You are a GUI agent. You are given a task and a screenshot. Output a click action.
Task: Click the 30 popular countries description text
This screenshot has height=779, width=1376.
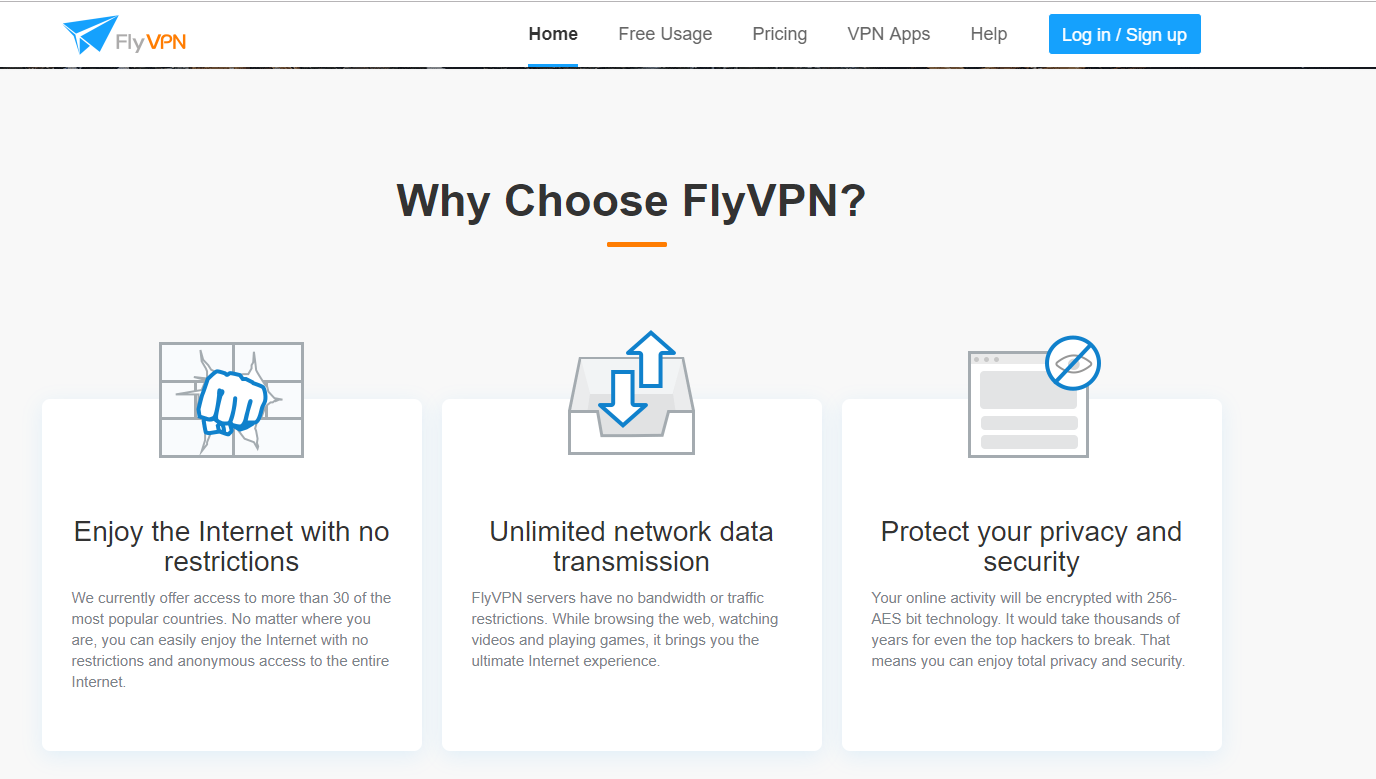(231, 640)
